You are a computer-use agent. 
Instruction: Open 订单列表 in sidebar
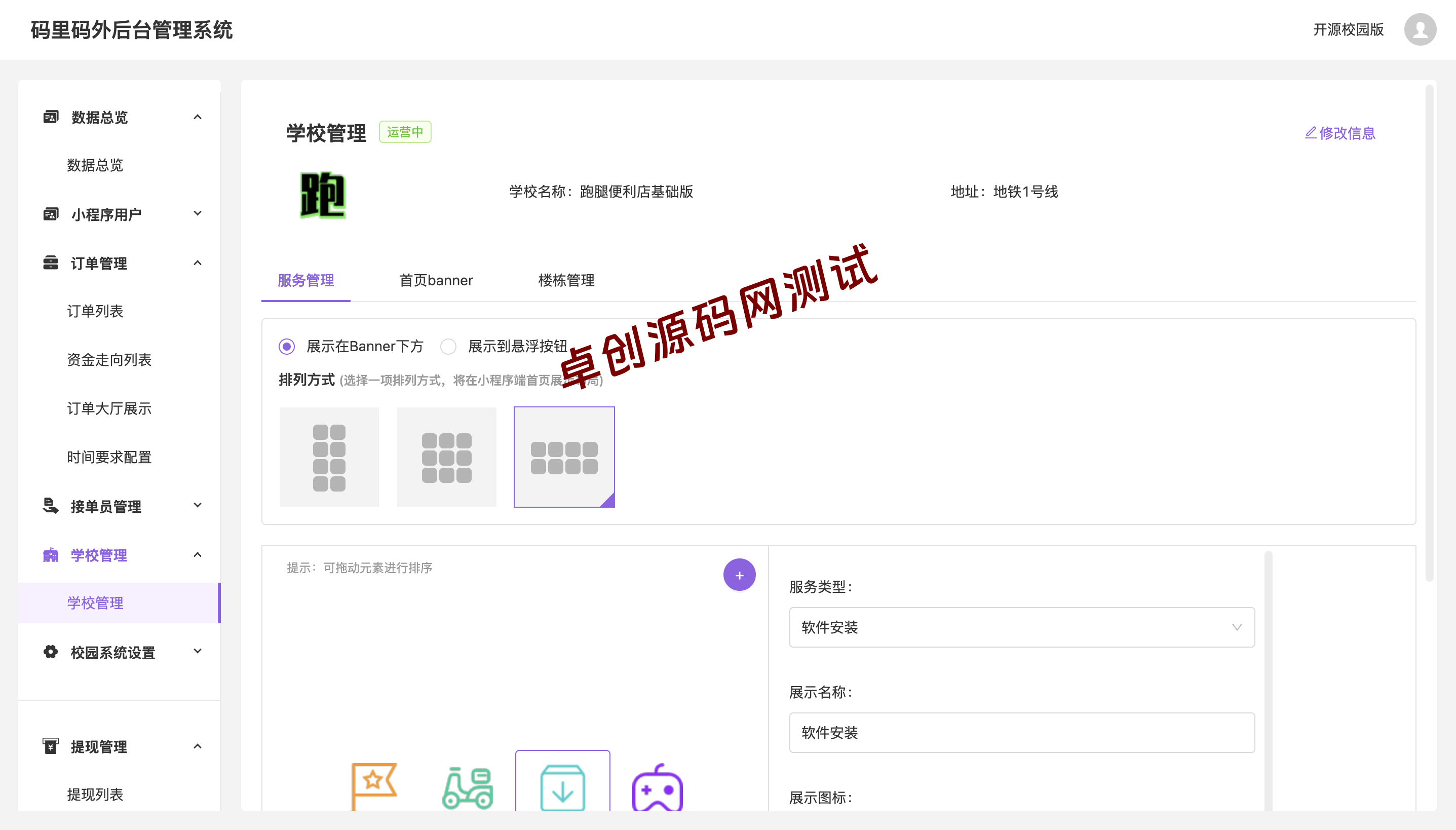pyautogui.click(x=95, y=311)
